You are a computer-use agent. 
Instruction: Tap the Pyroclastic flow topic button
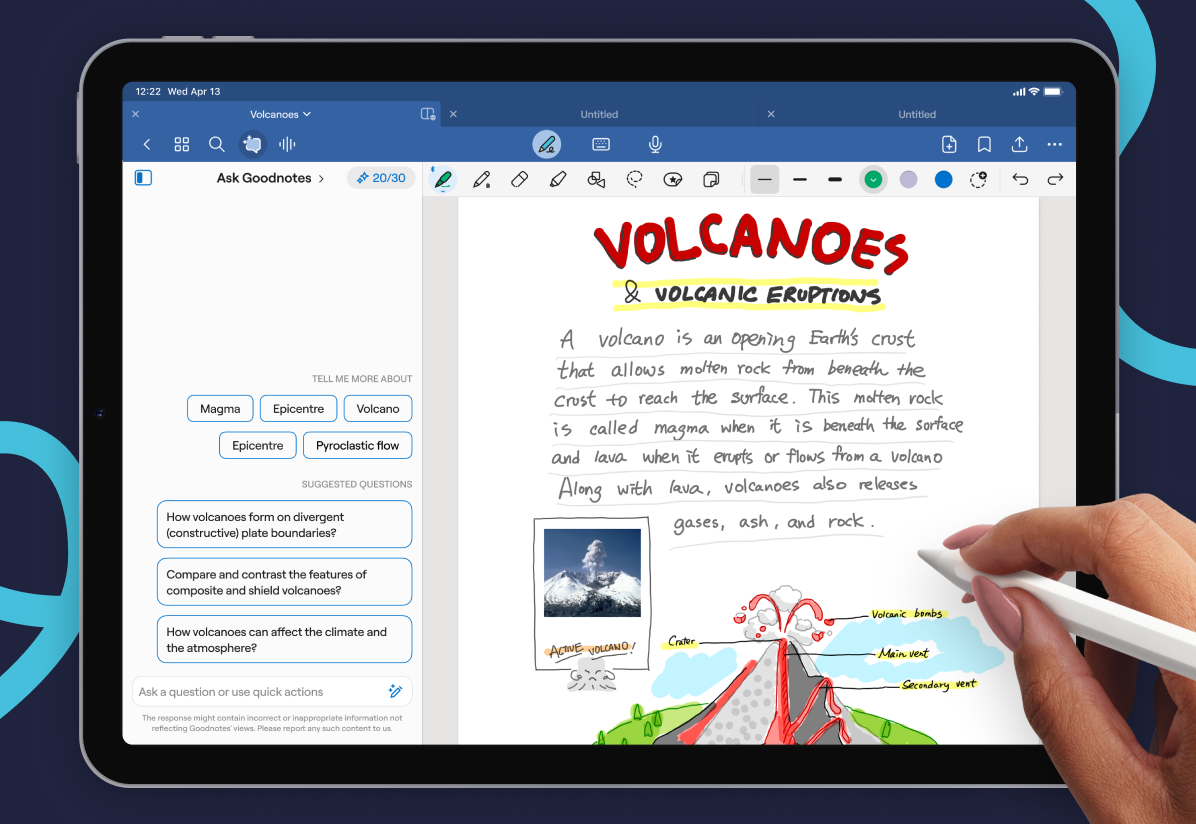pyautogui.click(x=357, y=446)
